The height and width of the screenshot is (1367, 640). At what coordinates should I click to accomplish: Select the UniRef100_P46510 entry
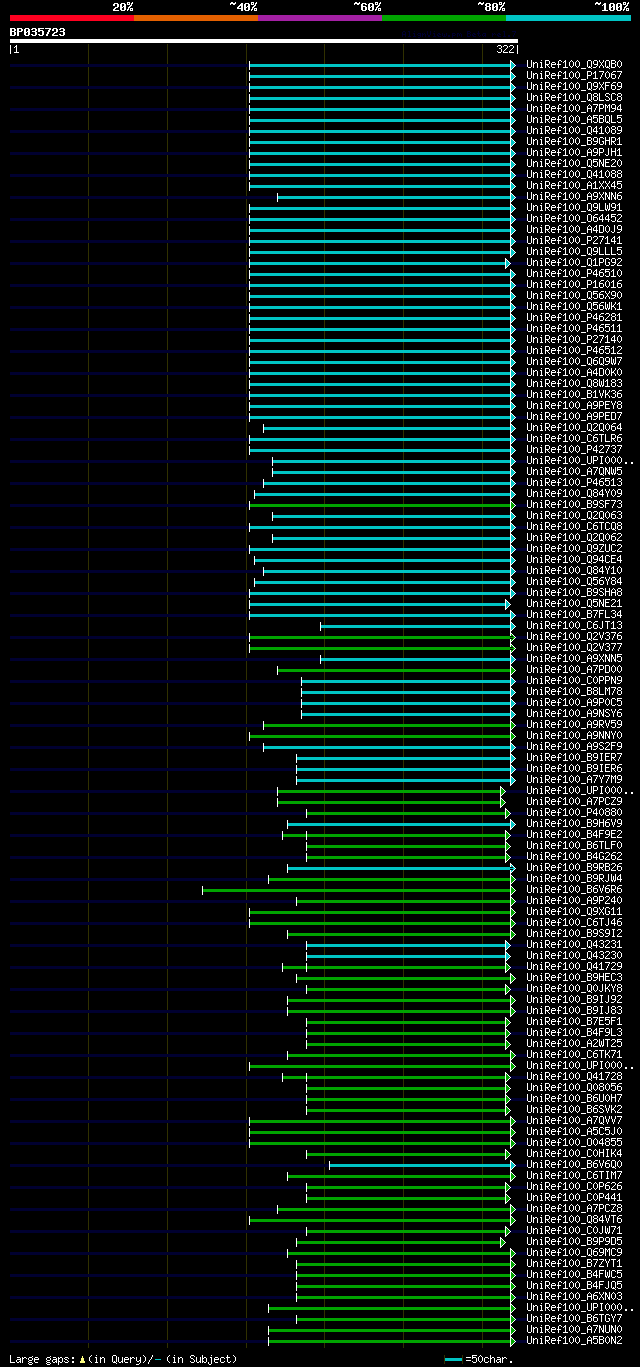(574, 273)
